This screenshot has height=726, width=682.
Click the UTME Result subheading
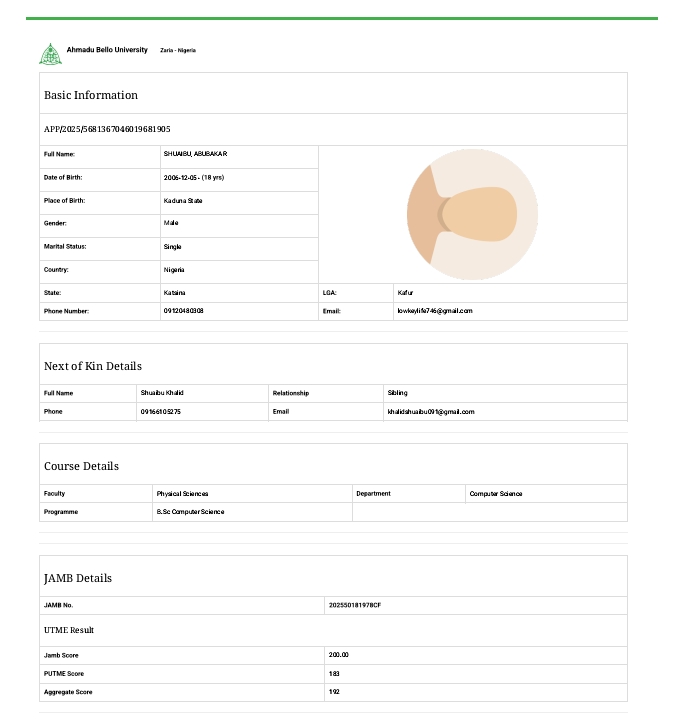69,630
